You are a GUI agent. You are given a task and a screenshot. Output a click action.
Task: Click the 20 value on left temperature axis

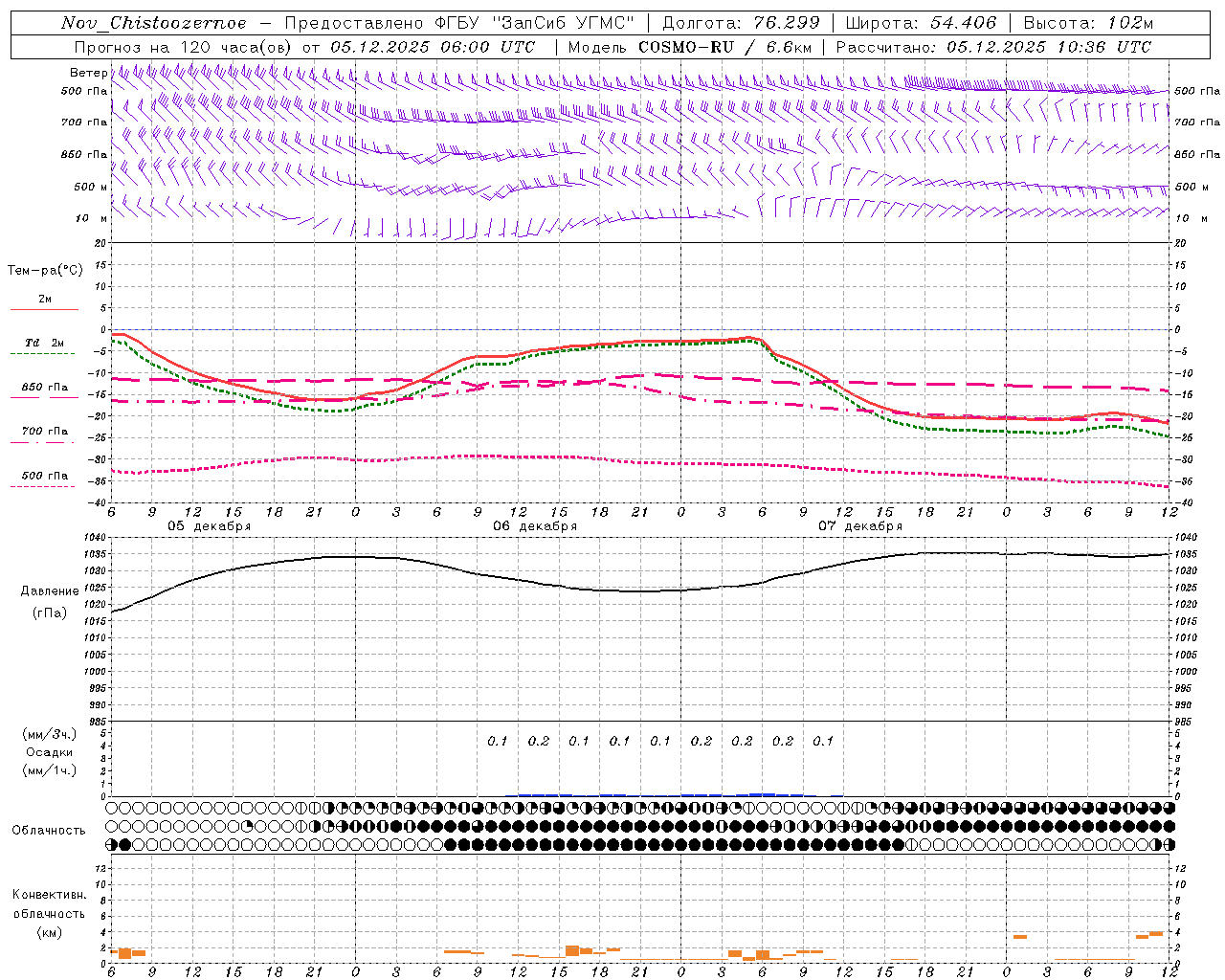tap(101, 243)
